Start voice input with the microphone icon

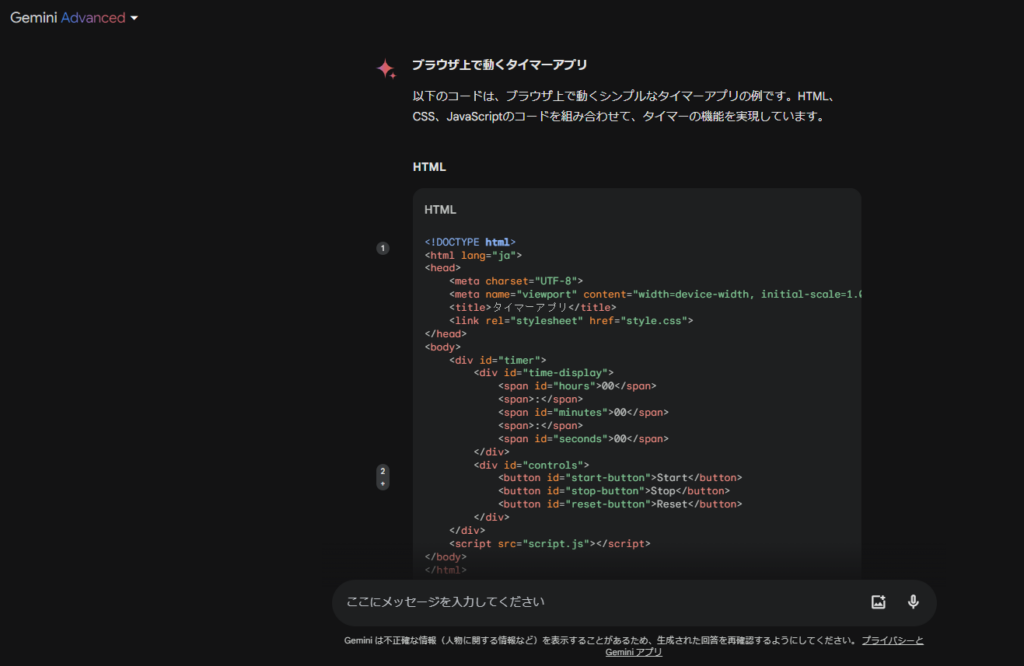(x=912, y=602)
